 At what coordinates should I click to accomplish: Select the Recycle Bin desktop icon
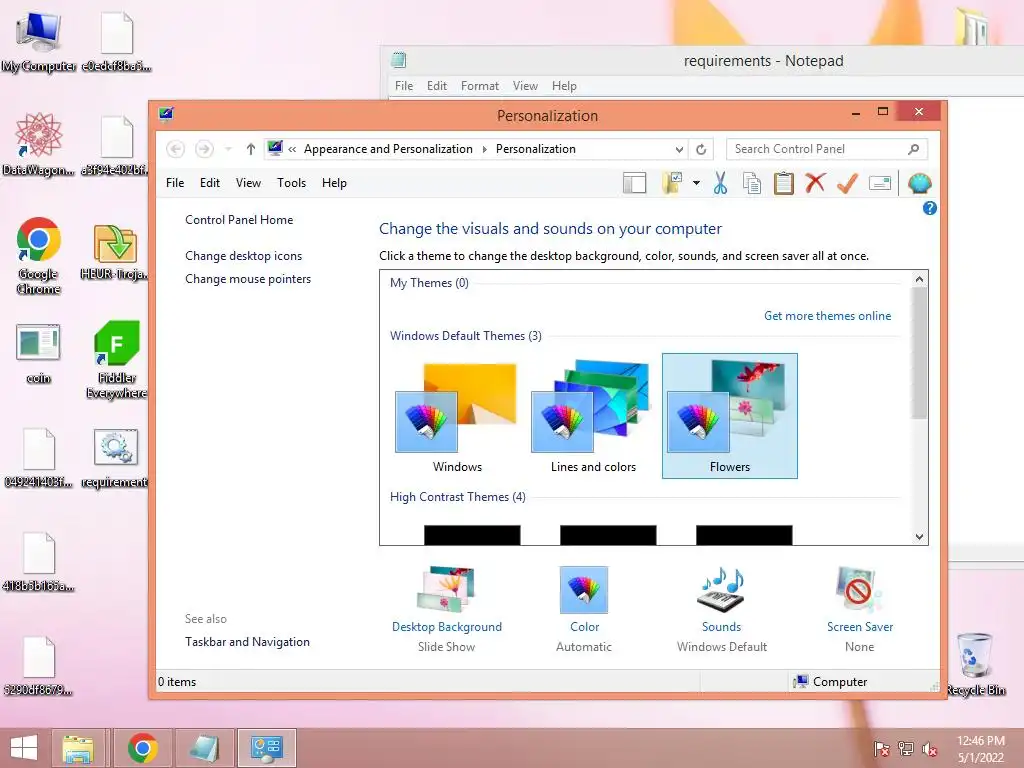tap(976, 664)
